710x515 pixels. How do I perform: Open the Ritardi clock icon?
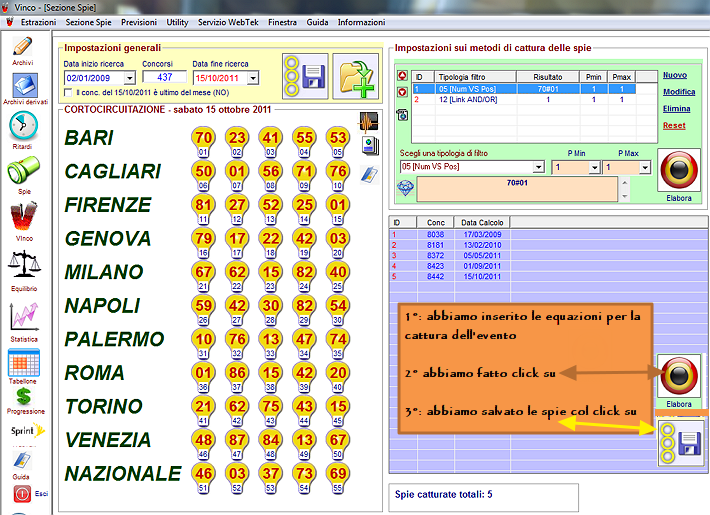pos(22,129)
